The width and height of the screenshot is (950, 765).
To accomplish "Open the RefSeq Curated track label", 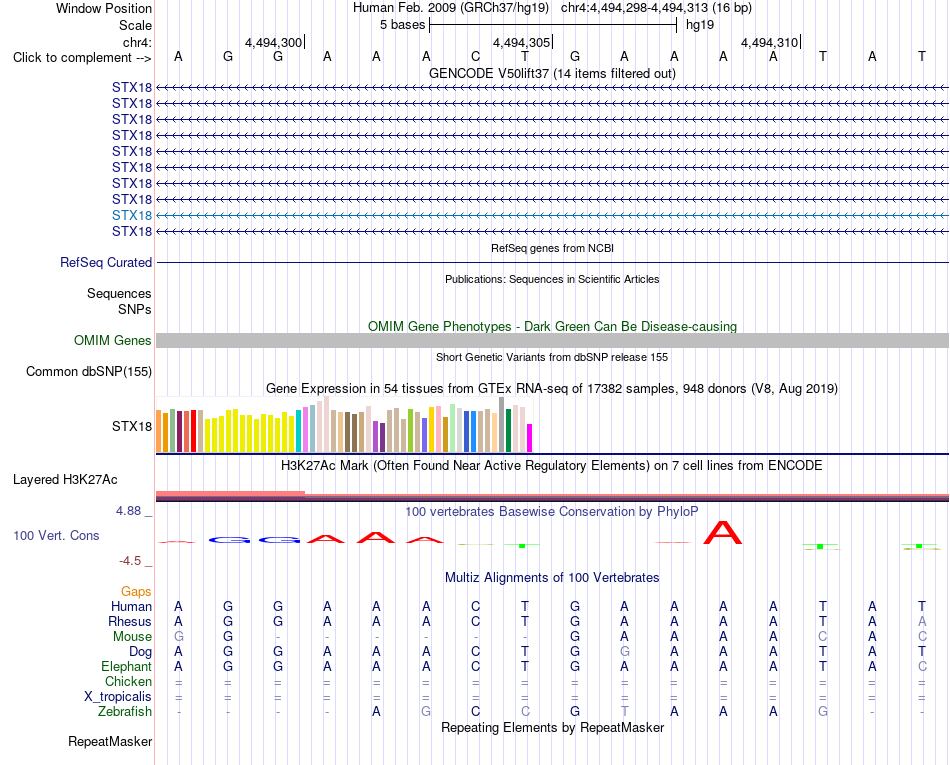I will pos(105,262).
